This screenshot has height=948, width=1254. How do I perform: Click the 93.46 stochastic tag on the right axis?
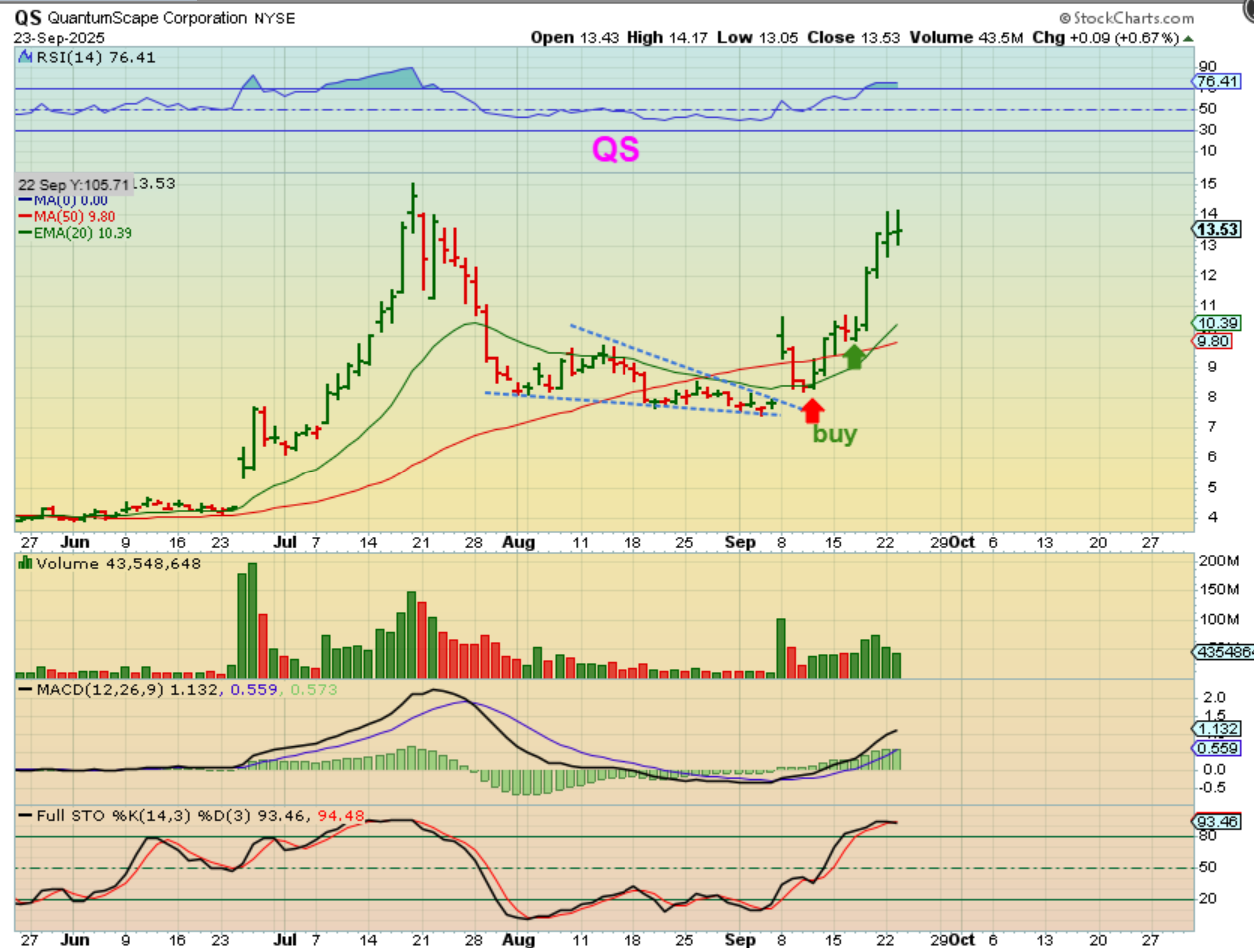1216,822
